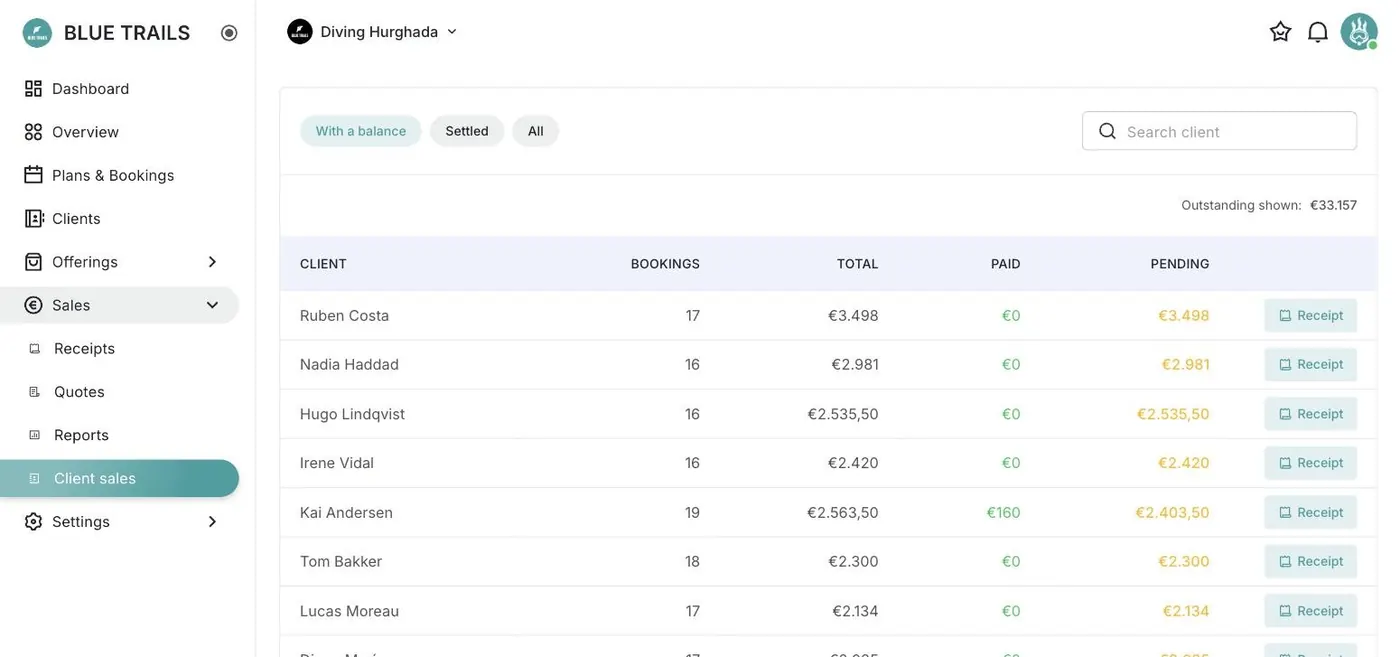Open receipt for Hugo Lindqvist
Screen dimensions: 1400x657
coord(1311,414)
